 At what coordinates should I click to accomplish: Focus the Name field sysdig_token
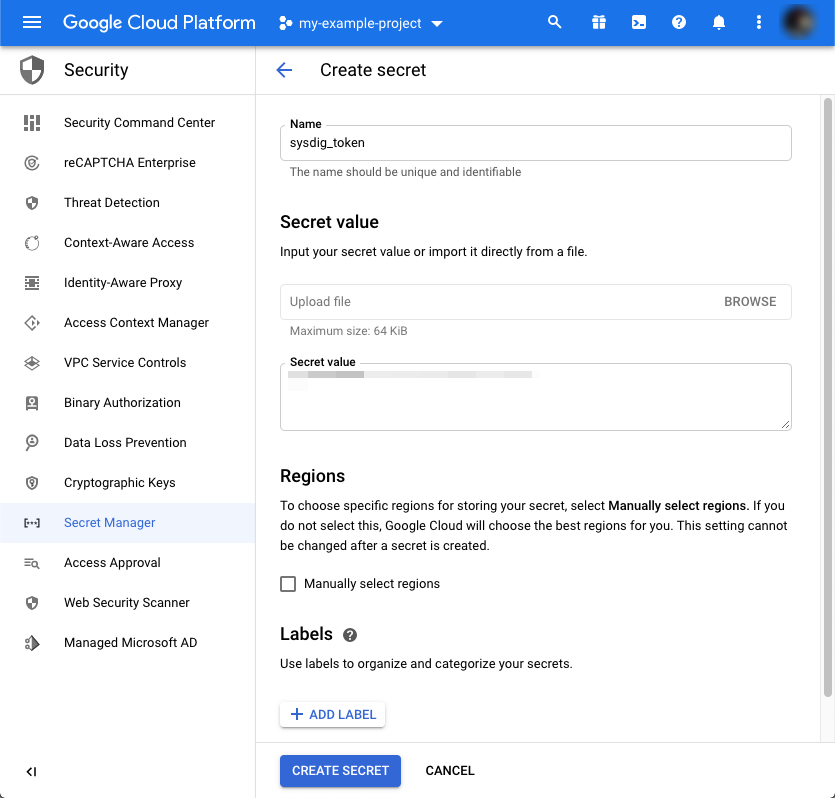pyautogui.click(x=536, y=143)
